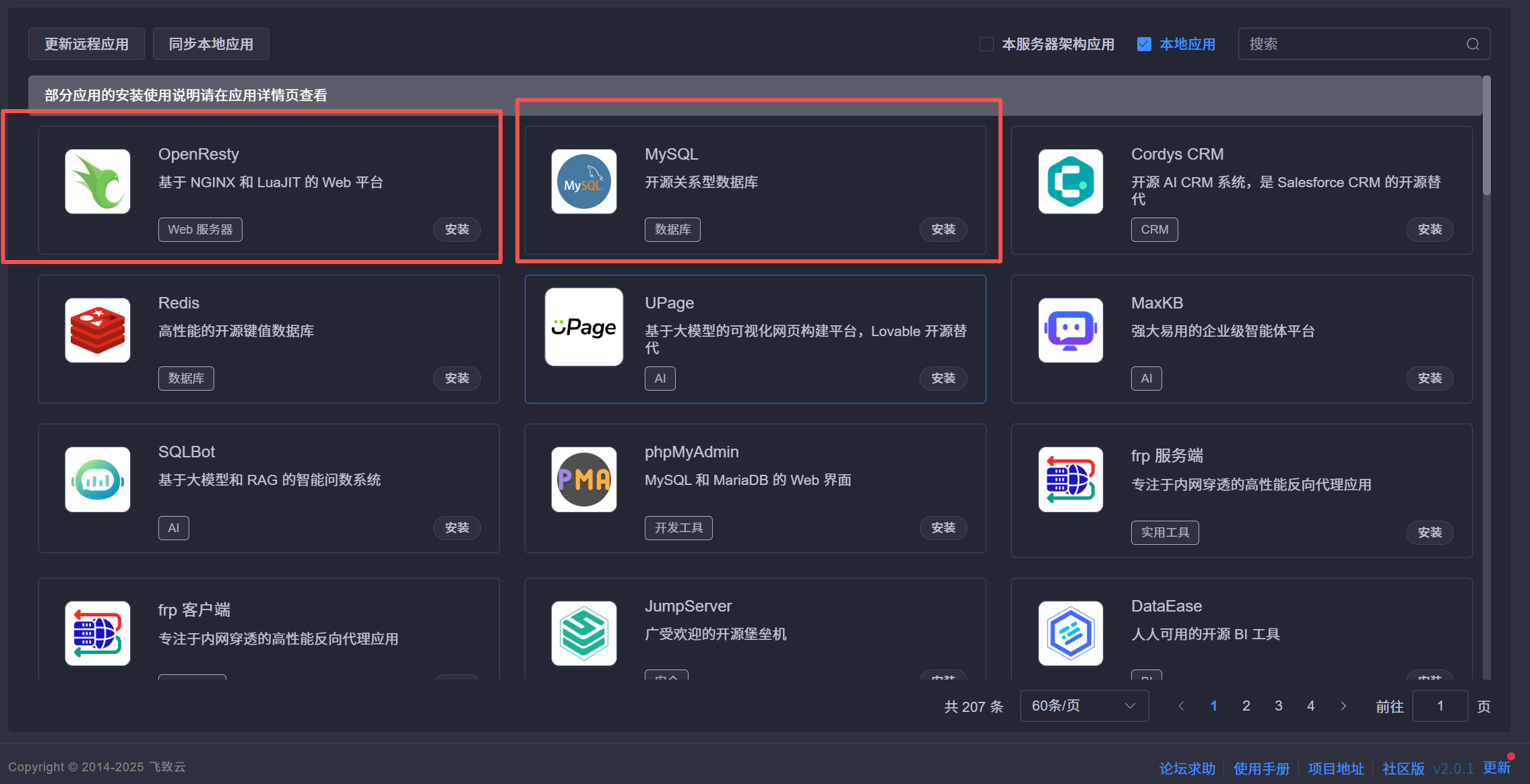Screen dimensions: 1530x784
Task: Select the Redis app icon
Action: (97, 330)
